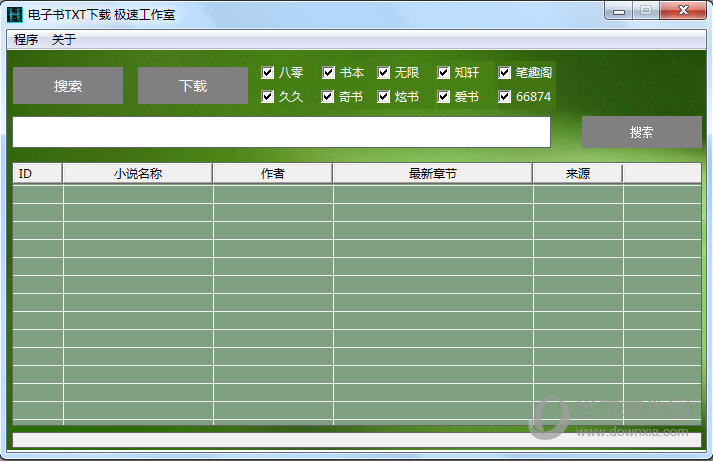Click the 小说名称 column header
The image size is (713, 461).
(138, 174)
